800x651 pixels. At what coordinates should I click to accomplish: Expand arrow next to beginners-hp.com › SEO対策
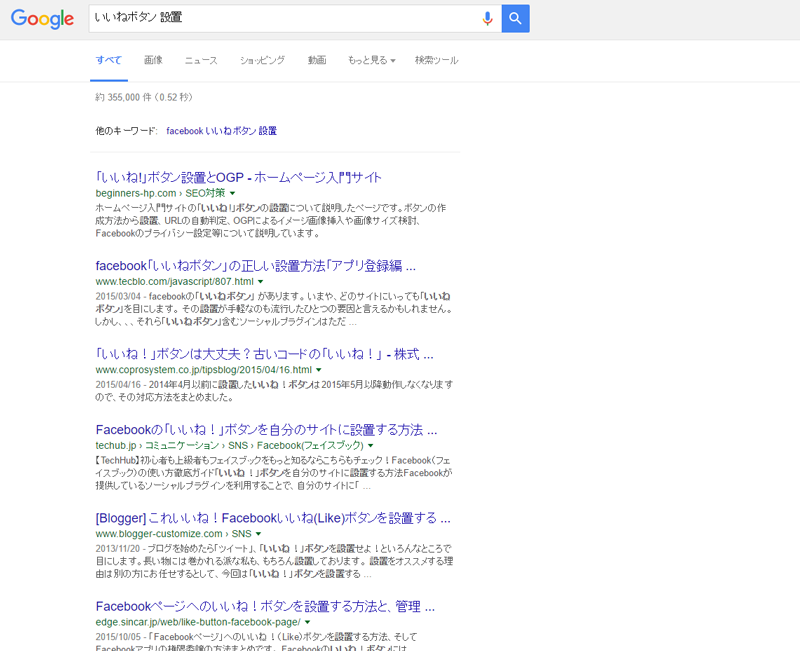233,193
